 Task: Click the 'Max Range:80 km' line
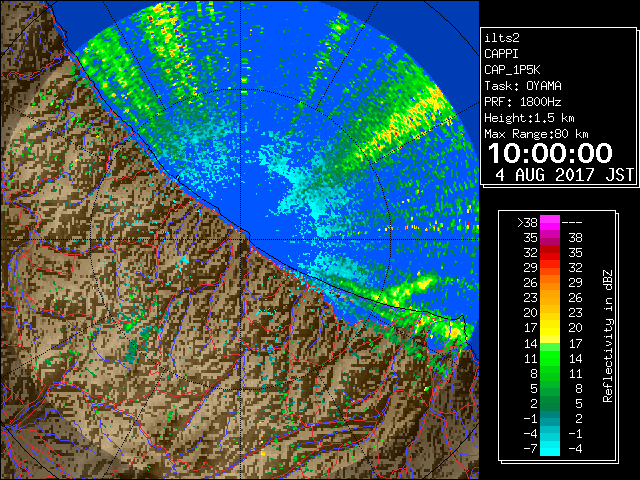(x=536, y=134)
